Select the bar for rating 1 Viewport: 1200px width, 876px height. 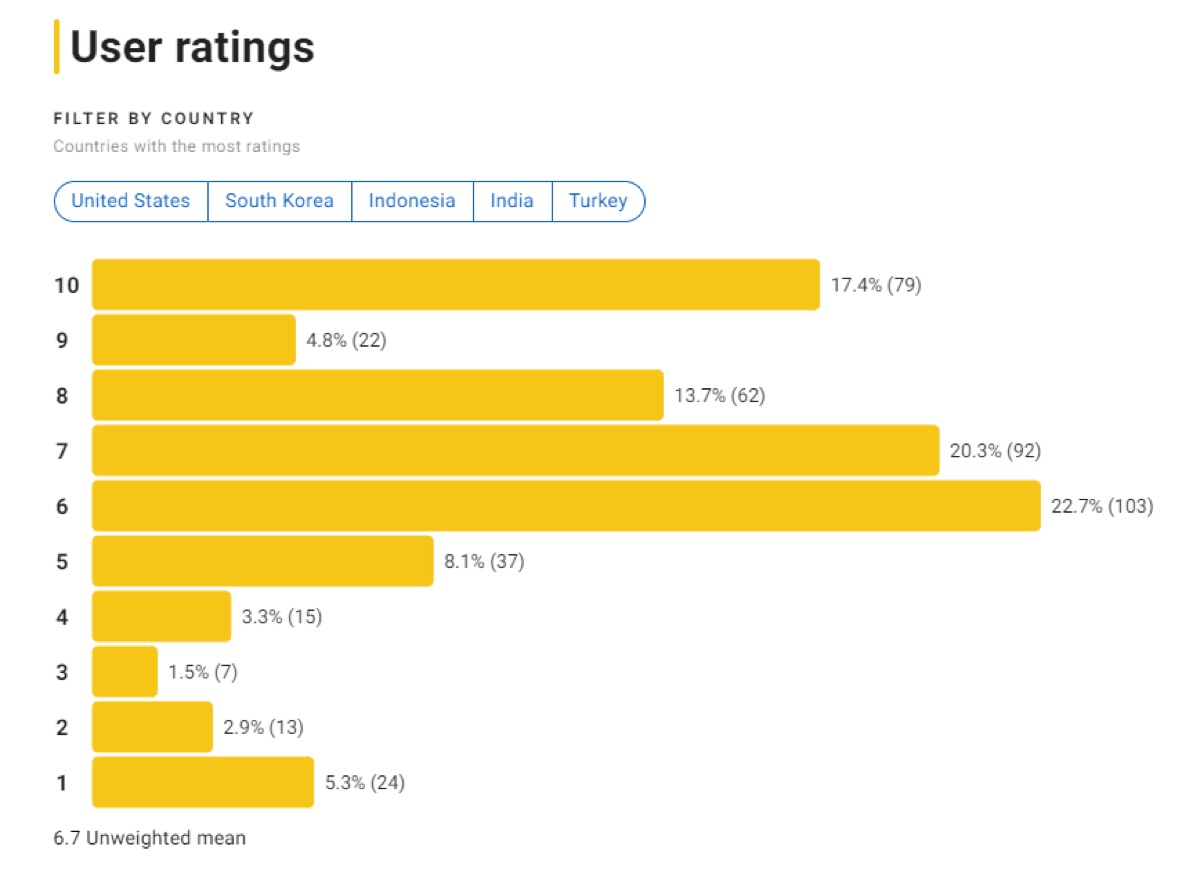[x=200, y=782]
